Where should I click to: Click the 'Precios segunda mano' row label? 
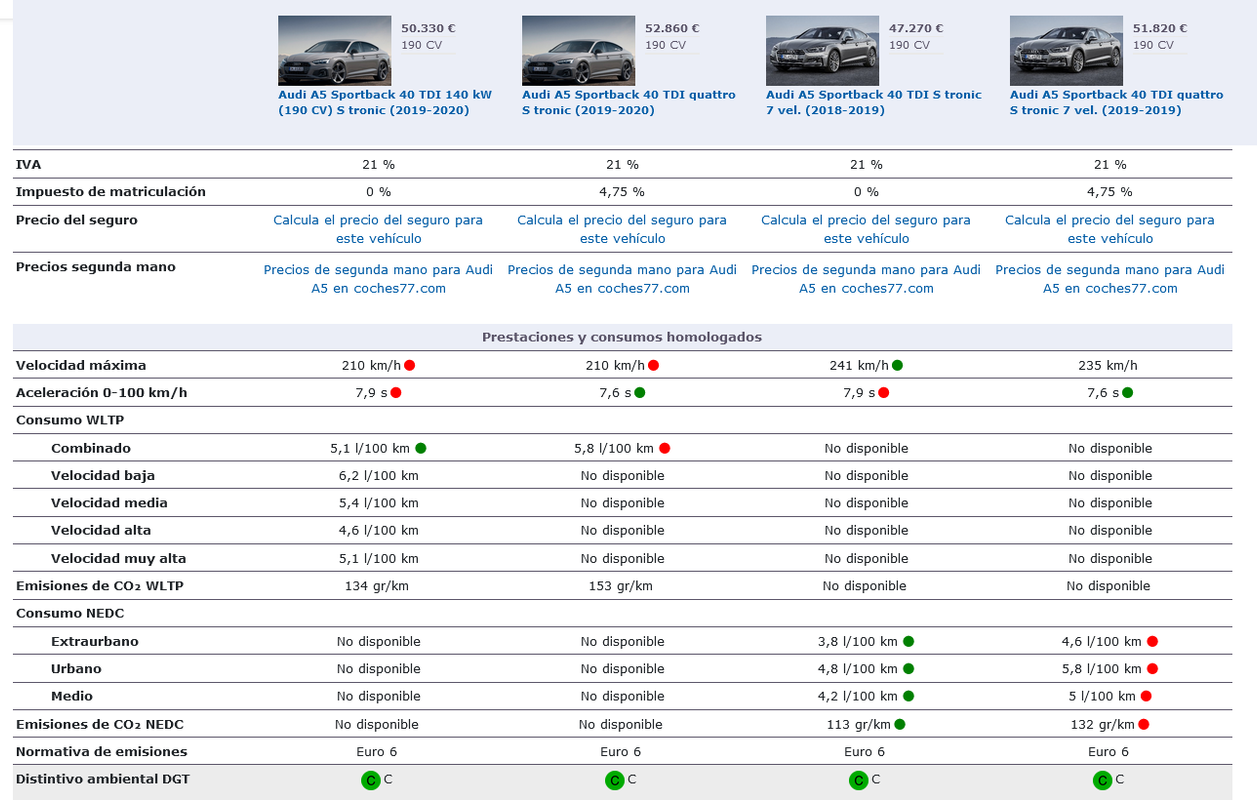pos(96,267)
